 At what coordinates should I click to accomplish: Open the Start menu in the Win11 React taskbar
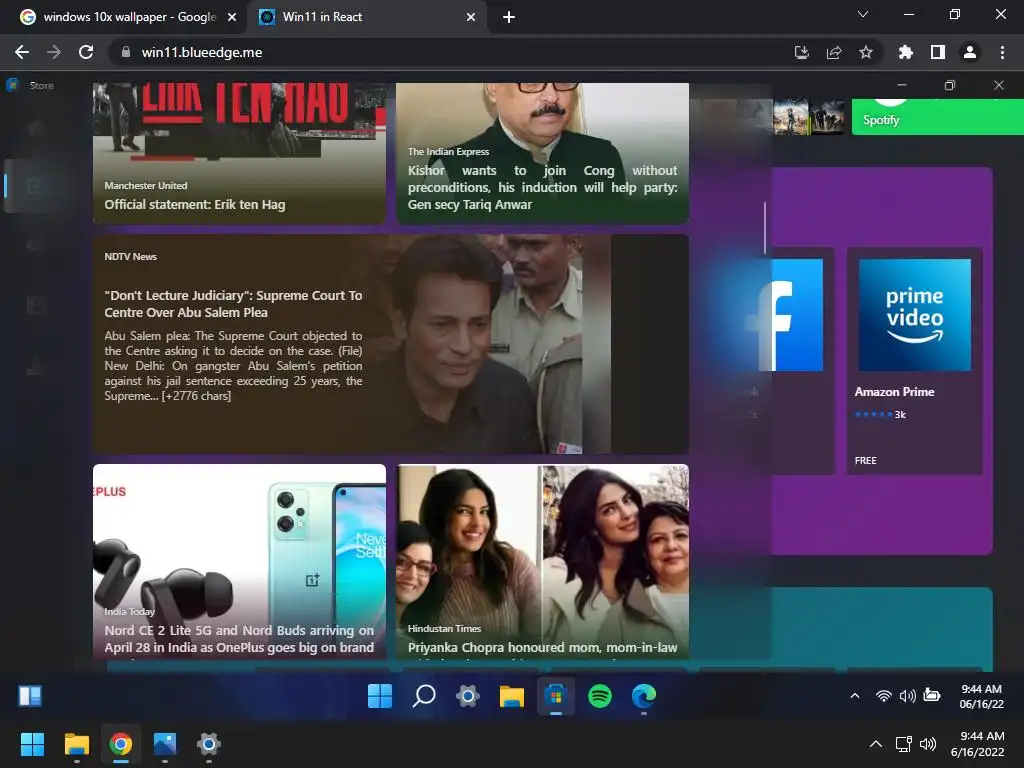tap(379, 696)
